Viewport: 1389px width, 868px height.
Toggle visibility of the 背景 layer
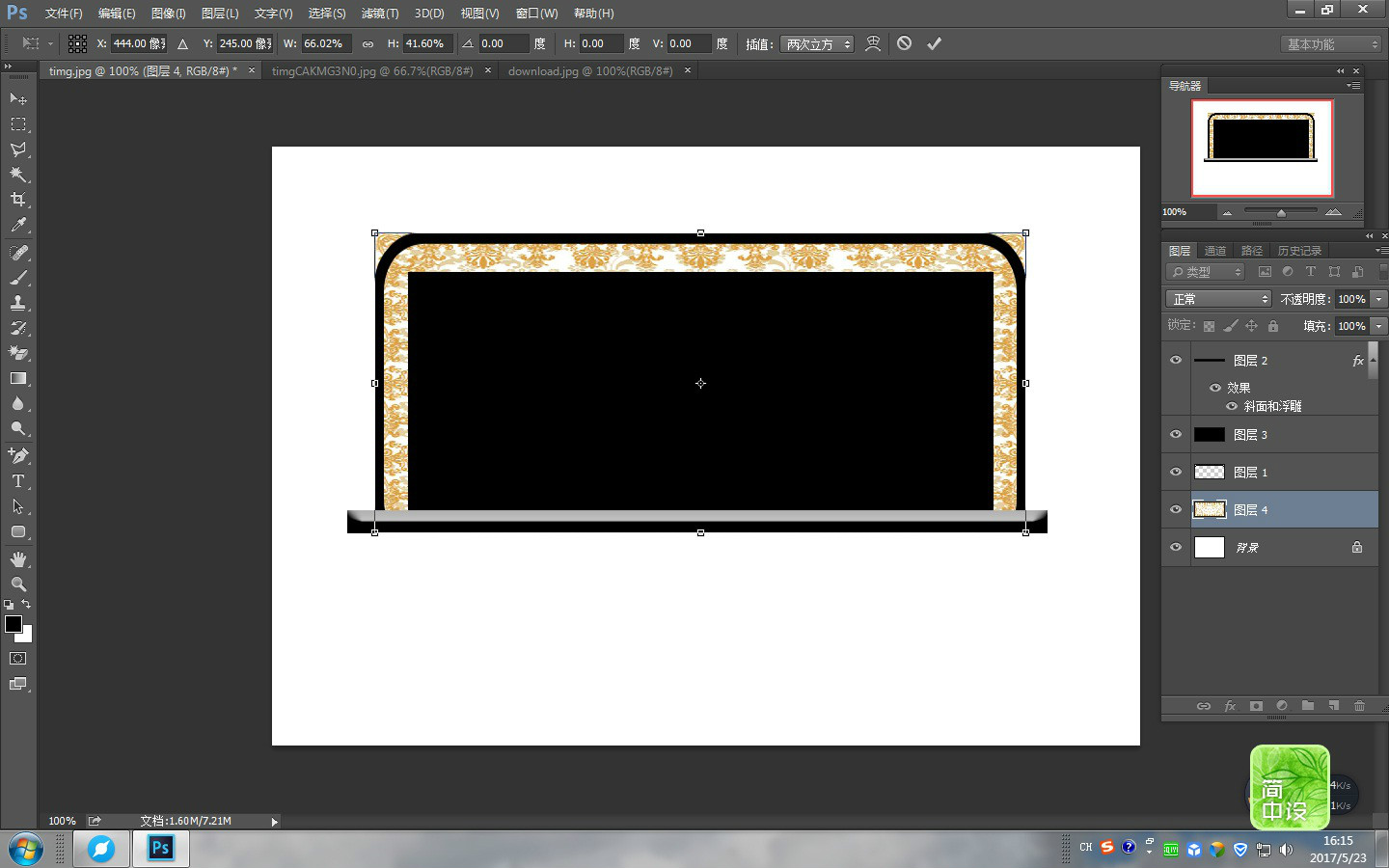click(1176, 547)
